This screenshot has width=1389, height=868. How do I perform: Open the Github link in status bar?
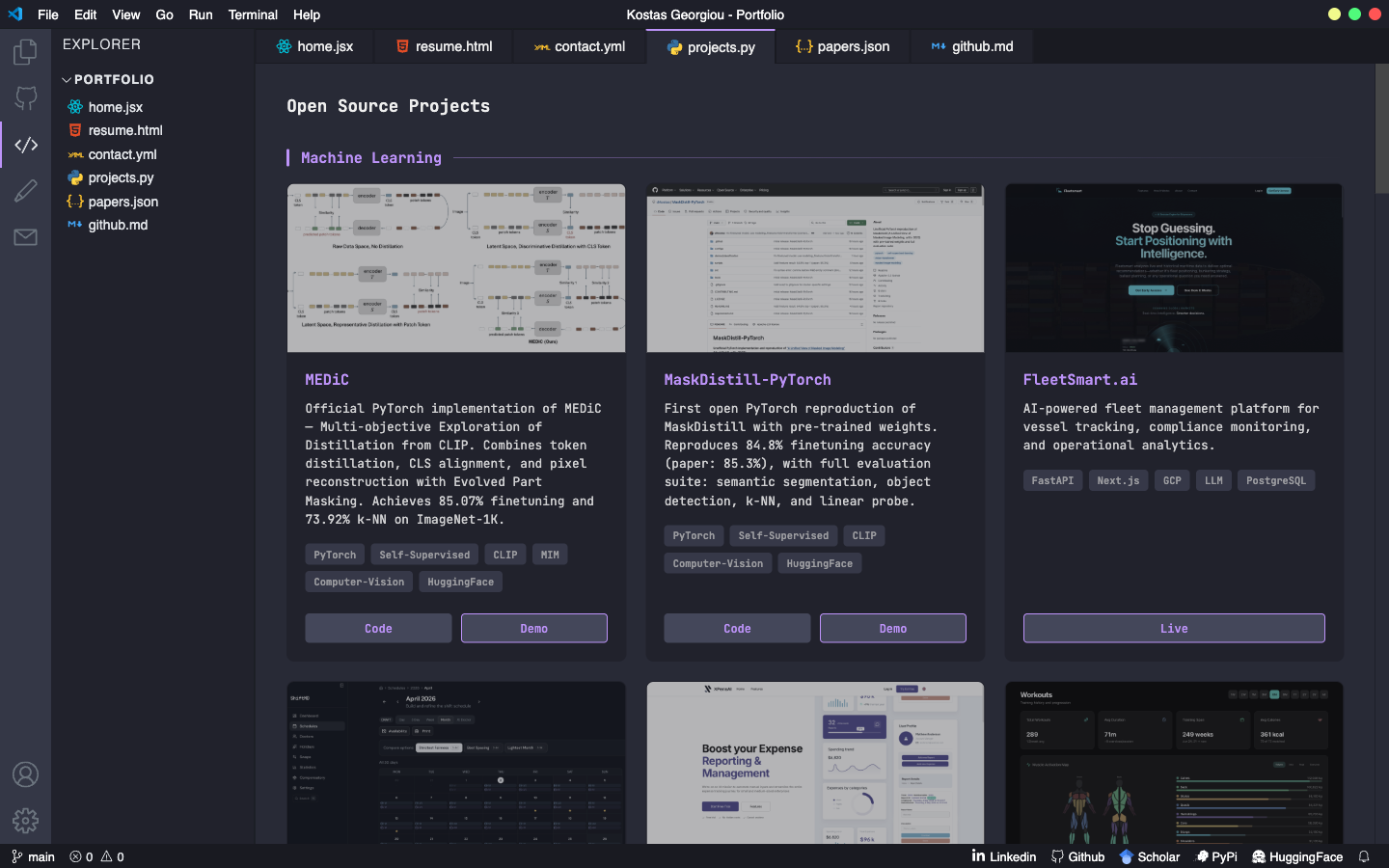[x=1077, y=856]
